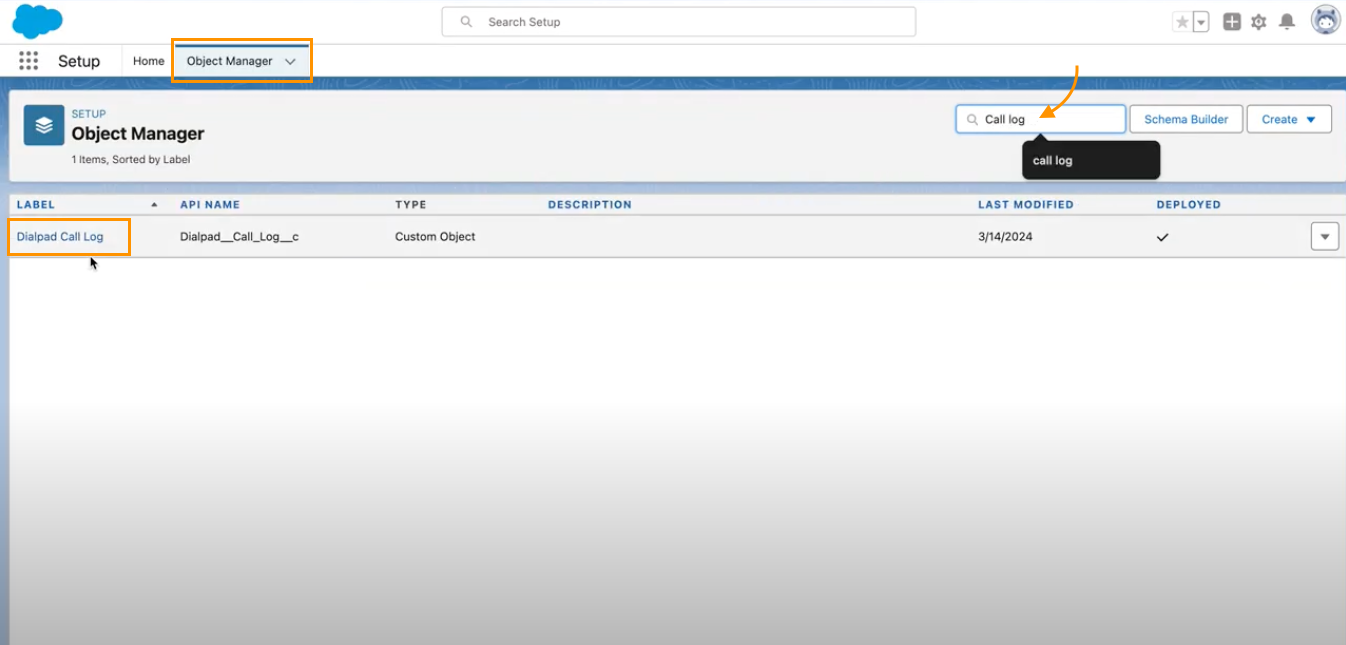The height and width of the screenshot is (645, 1346).
Task: Click the Setup app name label
Action: tap(79, 61)
